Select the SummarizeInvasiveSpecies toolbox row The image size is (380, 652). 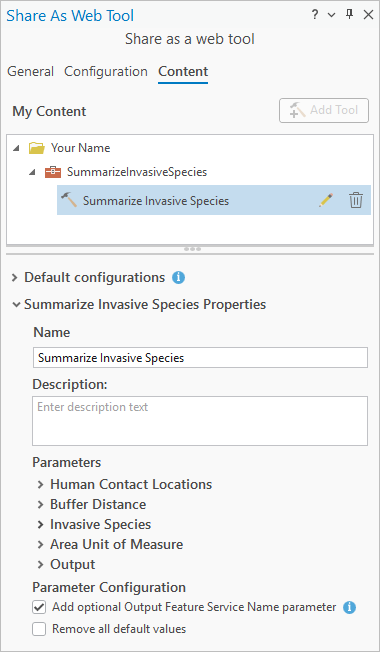coord(137,172)
